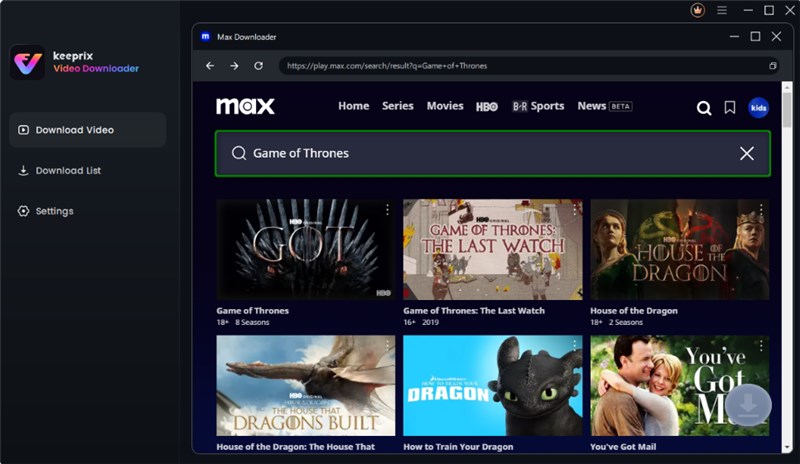Open options menu on How to Train Your Dragon card
Viewport: 800px width, 464px height.
pos(574,346)
